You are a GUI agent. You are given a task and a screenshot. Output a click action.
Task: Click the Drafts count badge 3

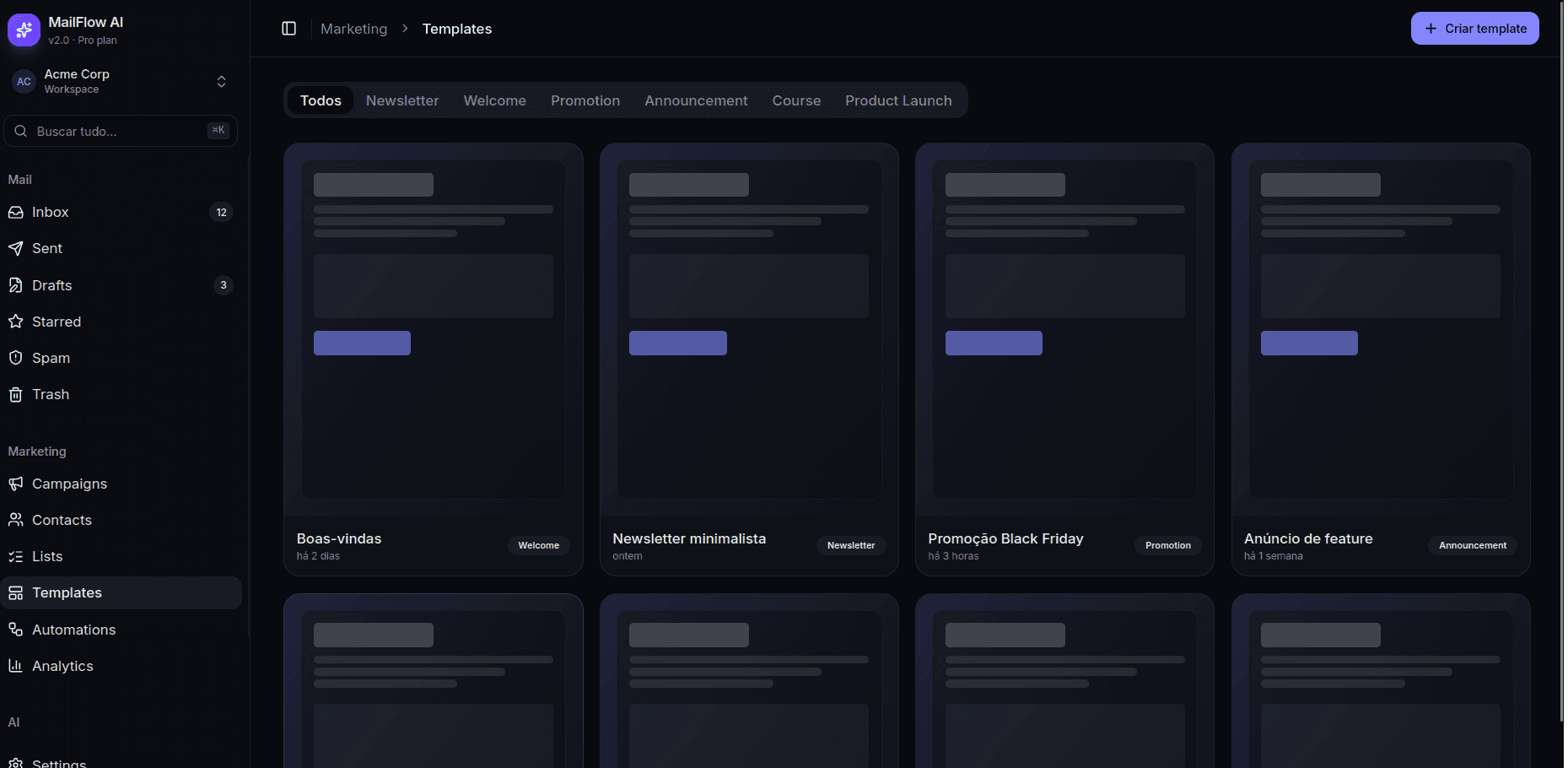pos(223,285)
